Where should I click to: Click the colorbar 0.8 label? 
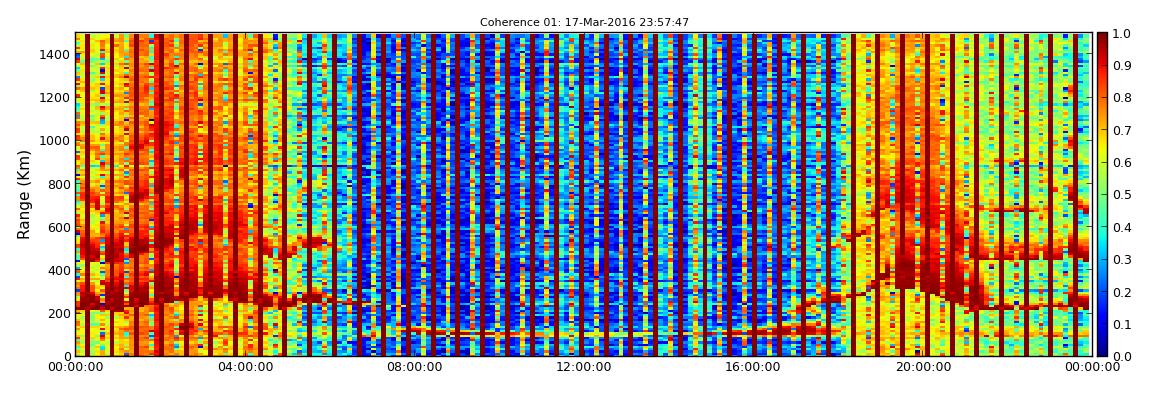point(1122,99)
